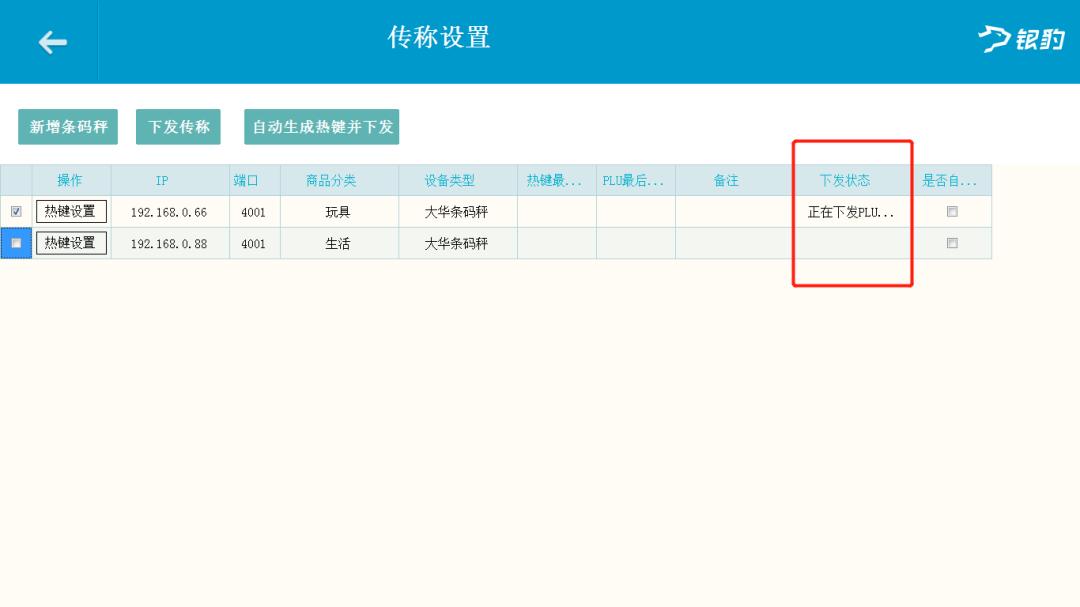Uncheck the 192.168.0.66 row checkbox
1080x607 pixels.
(x=16, y=211)
